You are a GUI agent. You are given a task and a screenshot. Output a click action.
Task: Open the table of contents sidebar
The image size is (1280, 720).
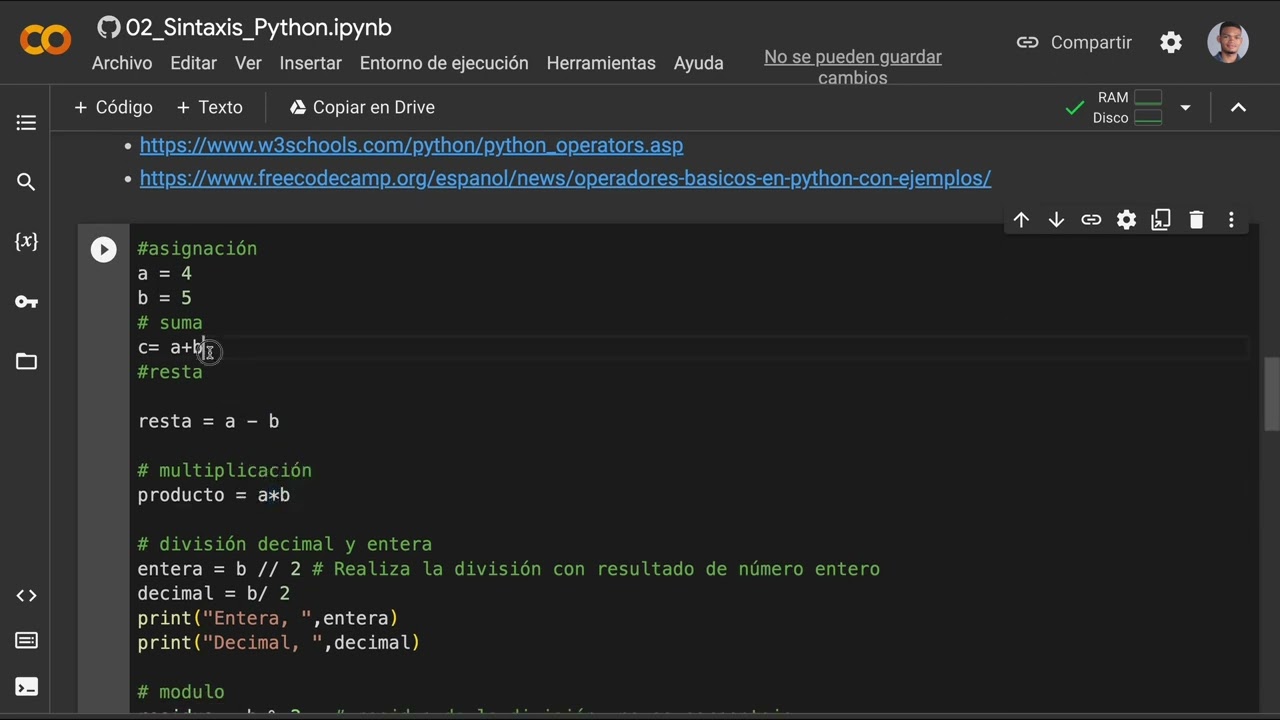[x=26, y=123]
